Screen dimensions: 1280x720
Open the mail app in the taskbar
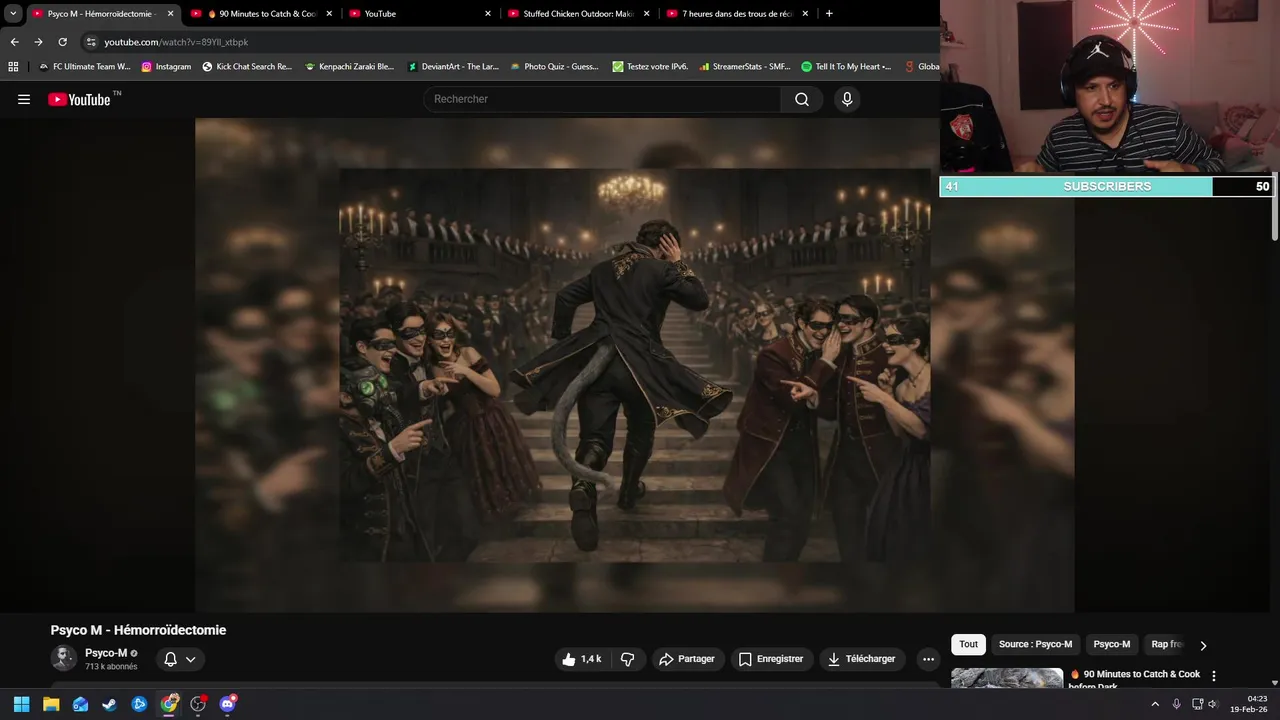[x=80, y=704]
